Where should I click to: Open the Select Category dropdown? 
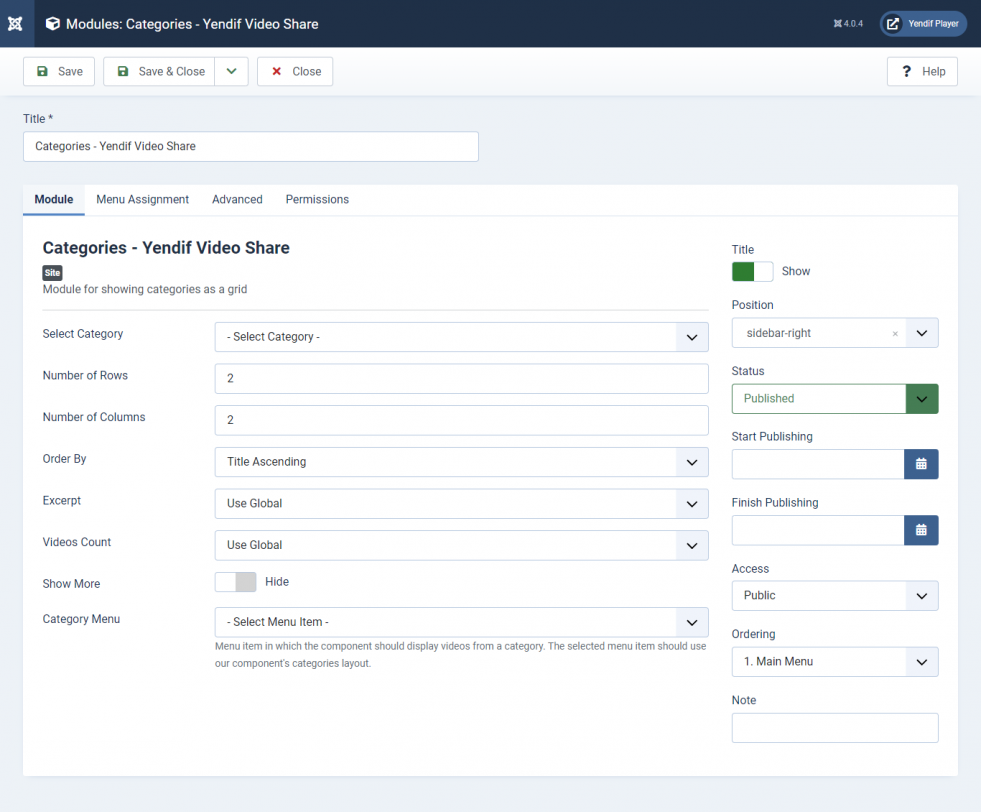tap(461, 337)
